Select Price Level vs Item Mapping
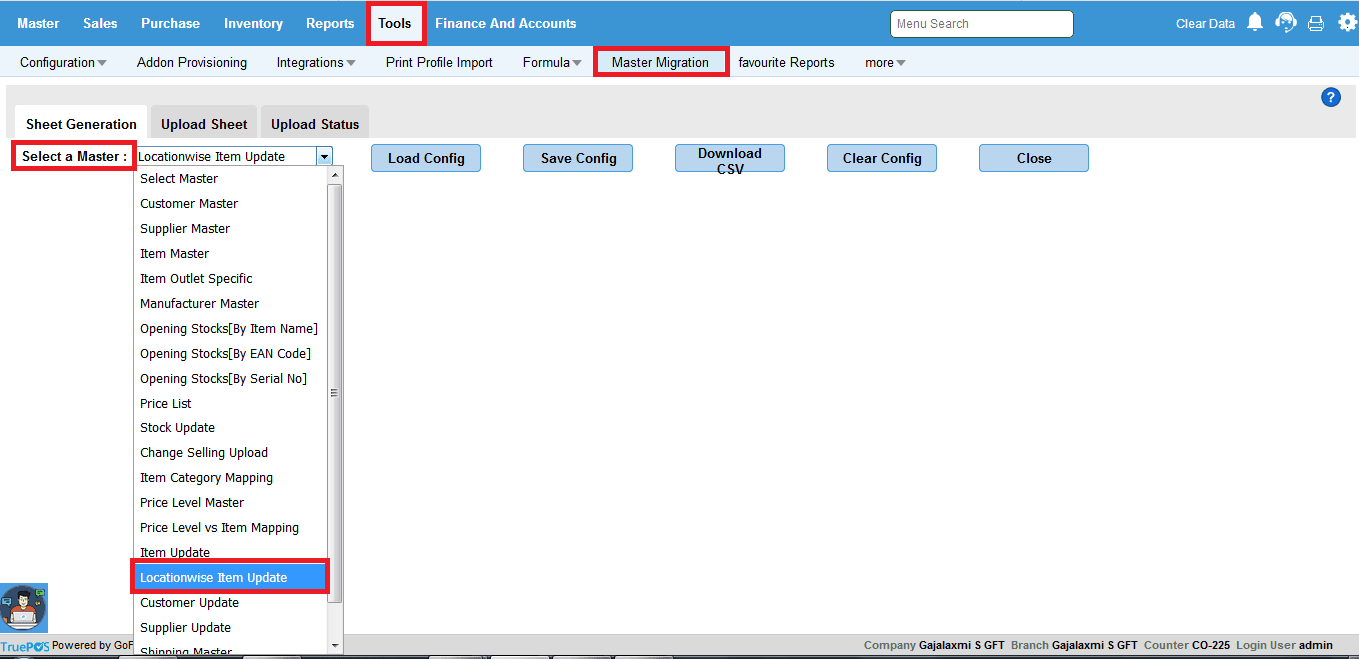Screen dimensions: 1359x659 [231, 527]
